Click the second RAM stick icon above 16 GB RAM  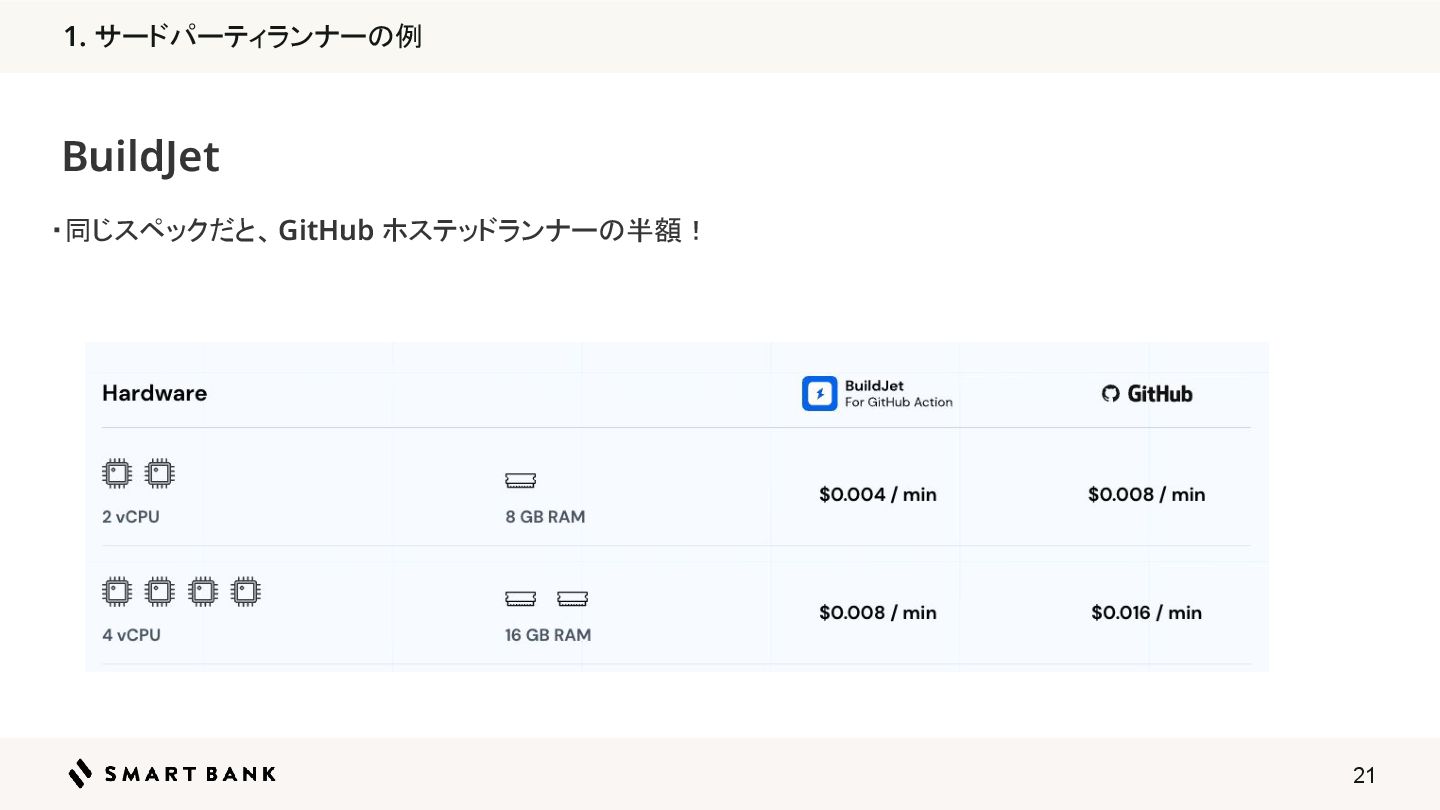coord(573,599)
